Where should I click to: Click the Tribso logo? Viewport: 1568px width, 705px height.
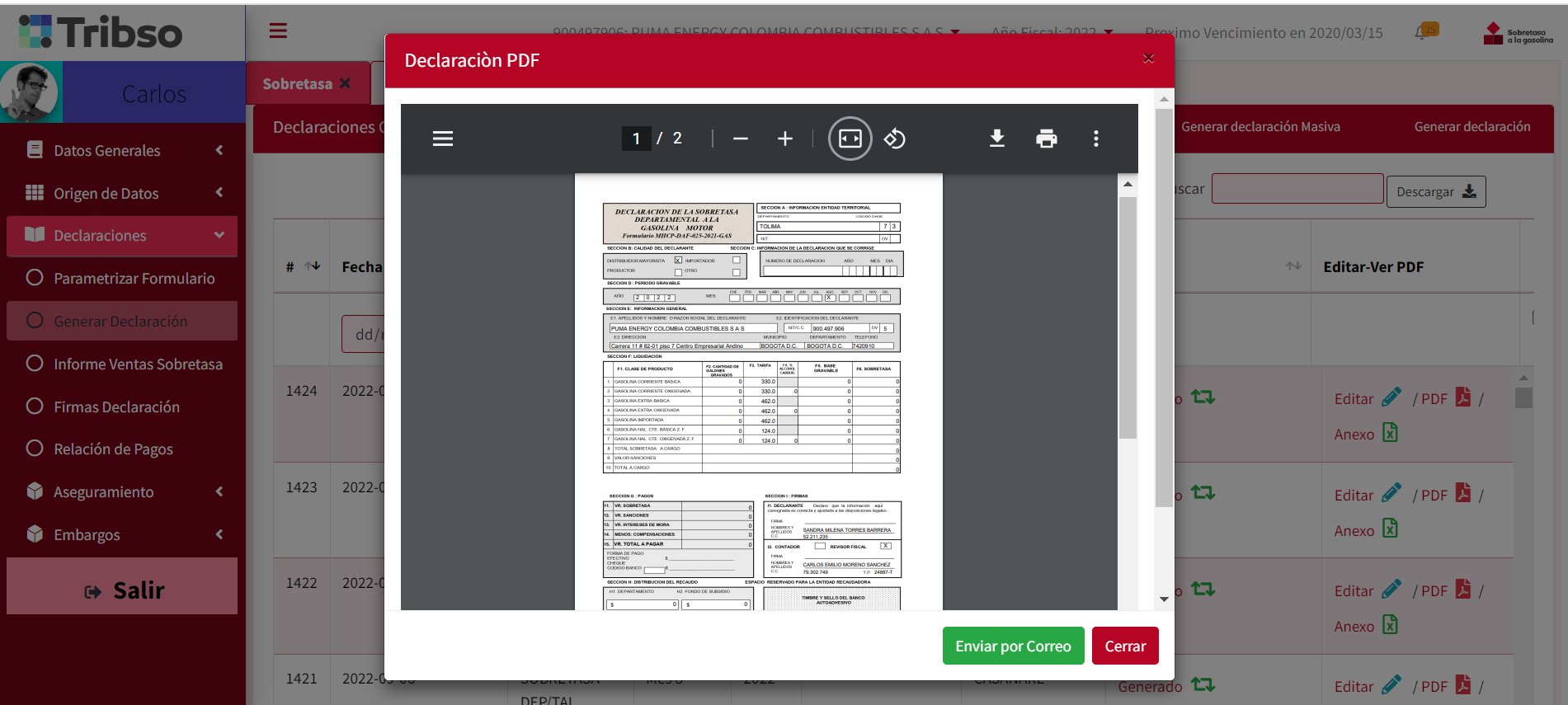click(x=100, y=32)
